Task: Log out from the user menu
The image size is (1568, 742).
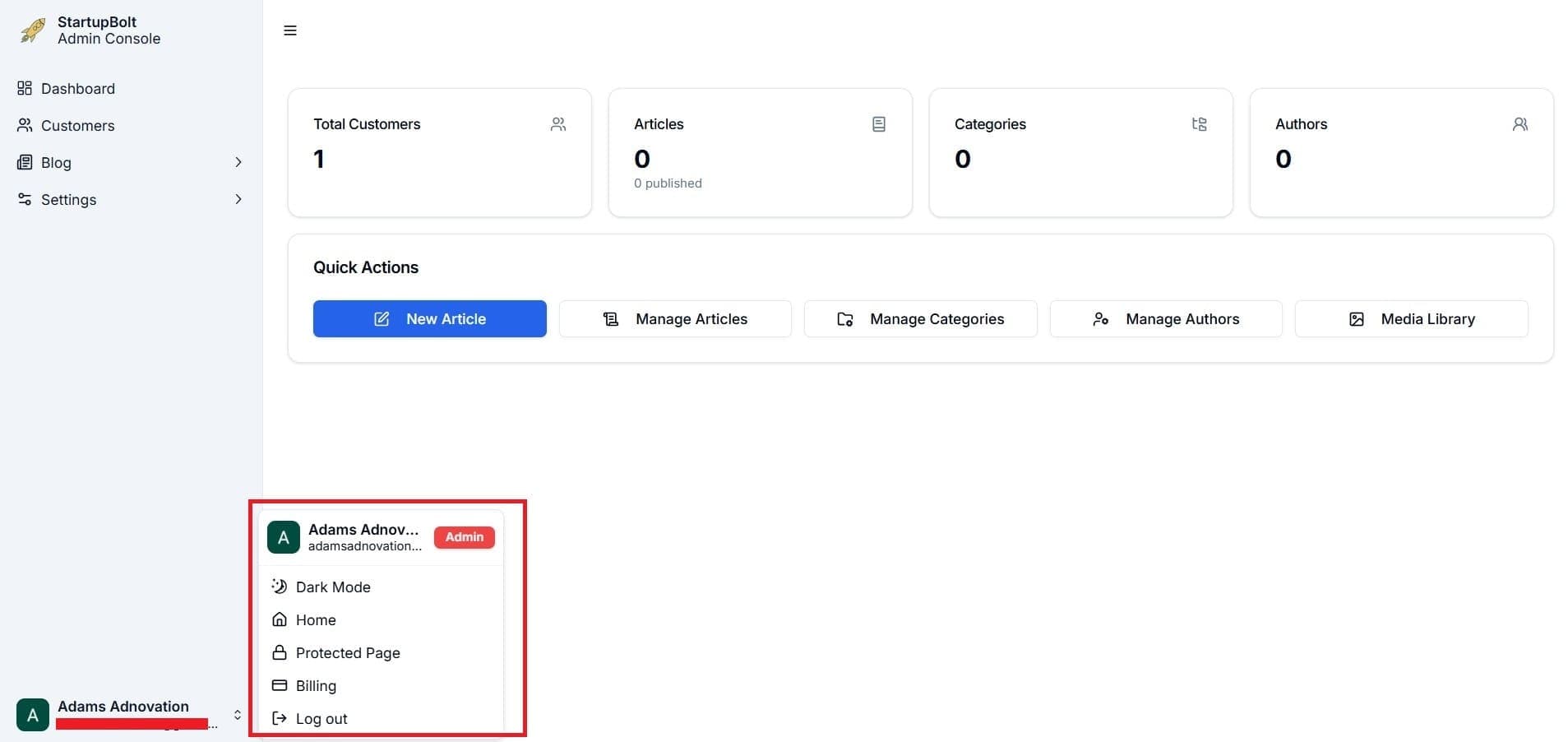Action: (x=381, y=718)
